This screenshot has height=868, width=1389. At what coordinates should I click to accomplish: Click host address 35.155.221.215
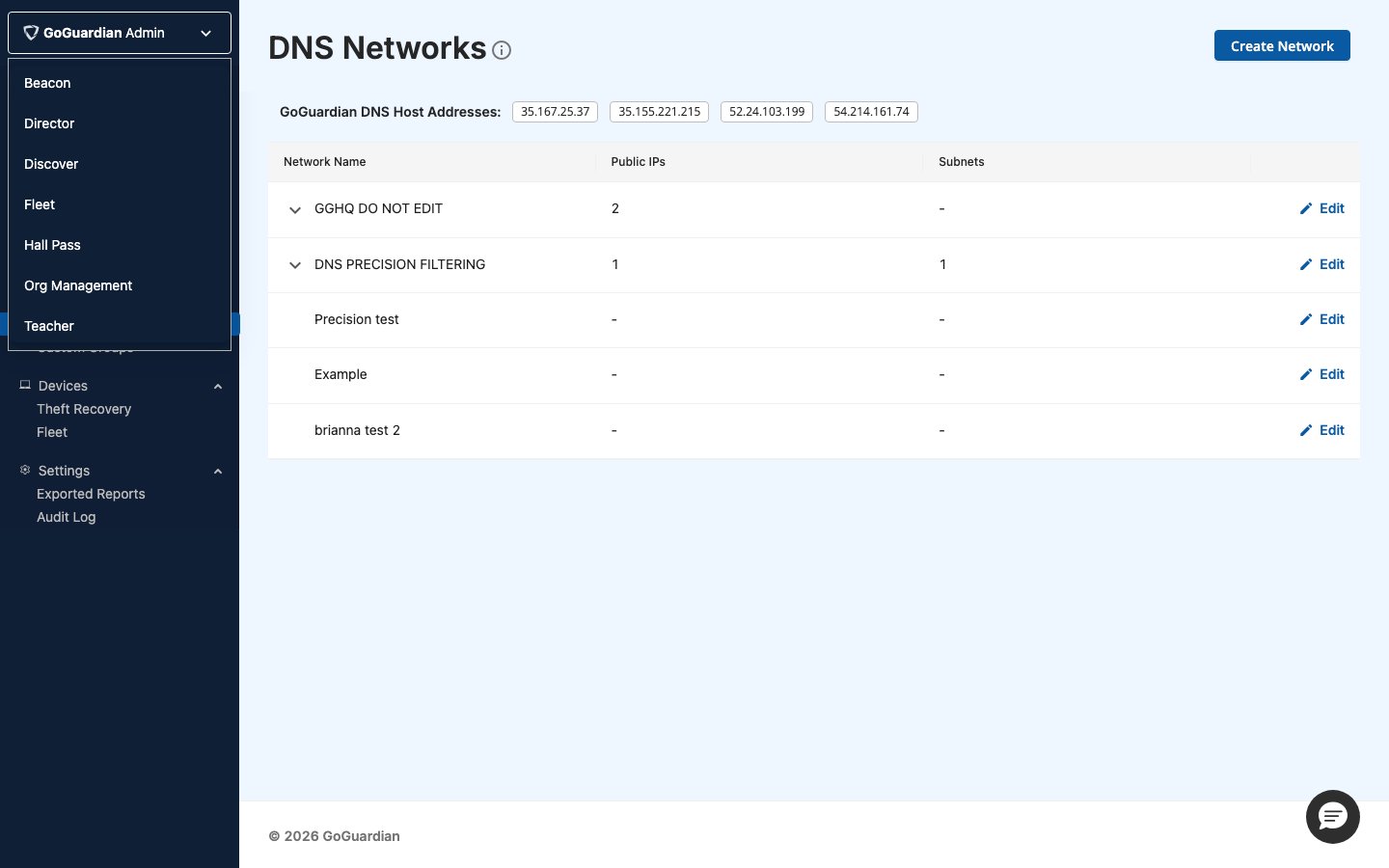(660, 112)
